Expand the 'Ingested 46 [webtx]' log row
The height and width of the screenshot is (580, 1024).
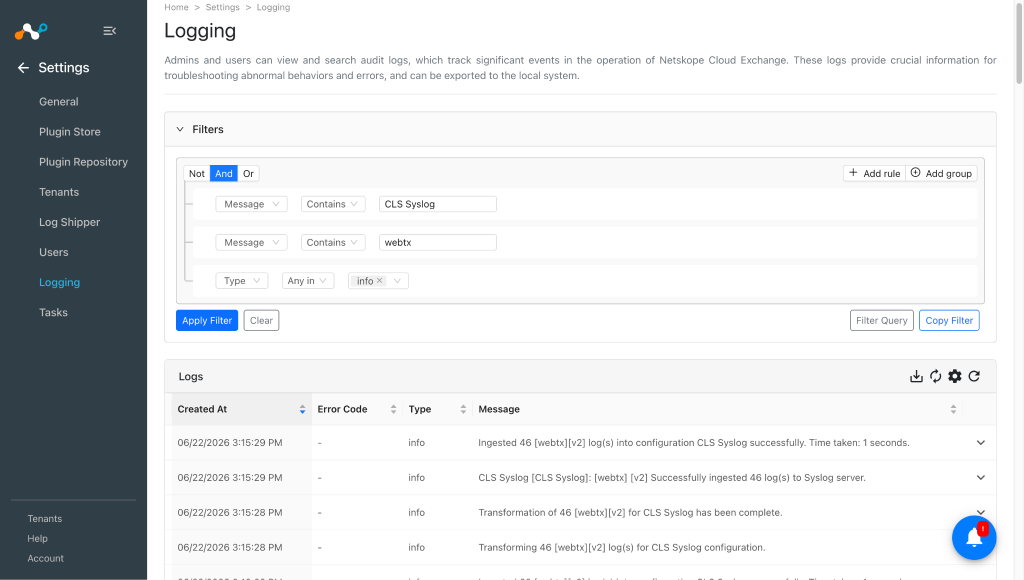(980, 443)
